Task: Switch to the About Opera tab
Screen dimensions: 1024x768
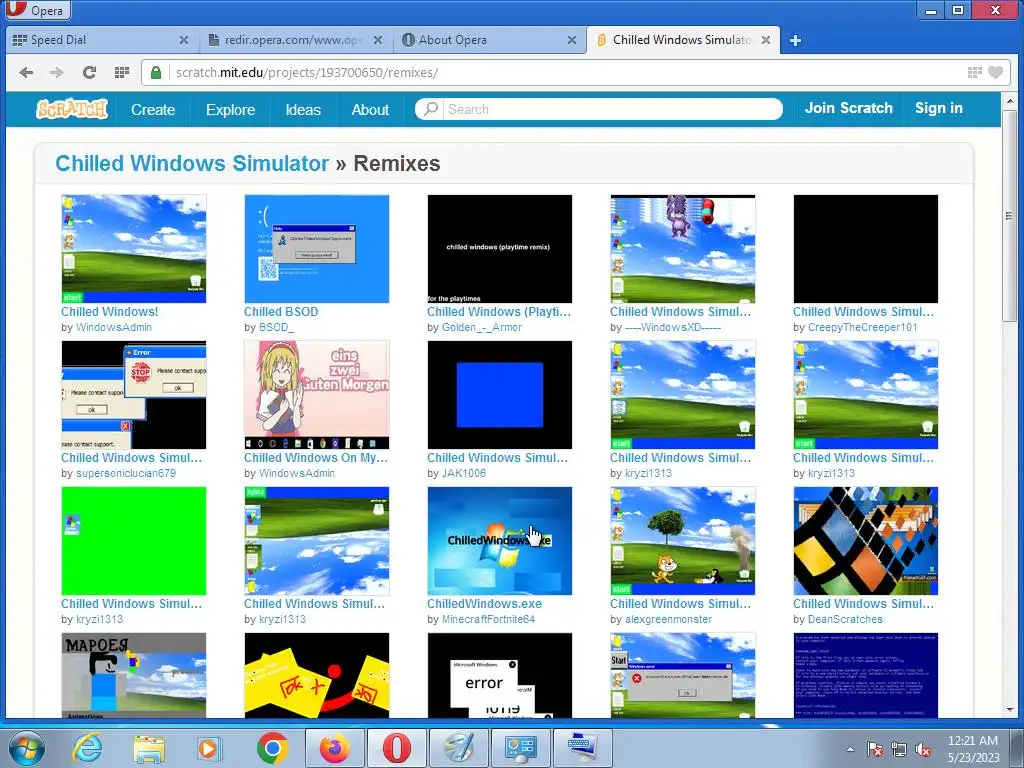Action: pos(490,40)
